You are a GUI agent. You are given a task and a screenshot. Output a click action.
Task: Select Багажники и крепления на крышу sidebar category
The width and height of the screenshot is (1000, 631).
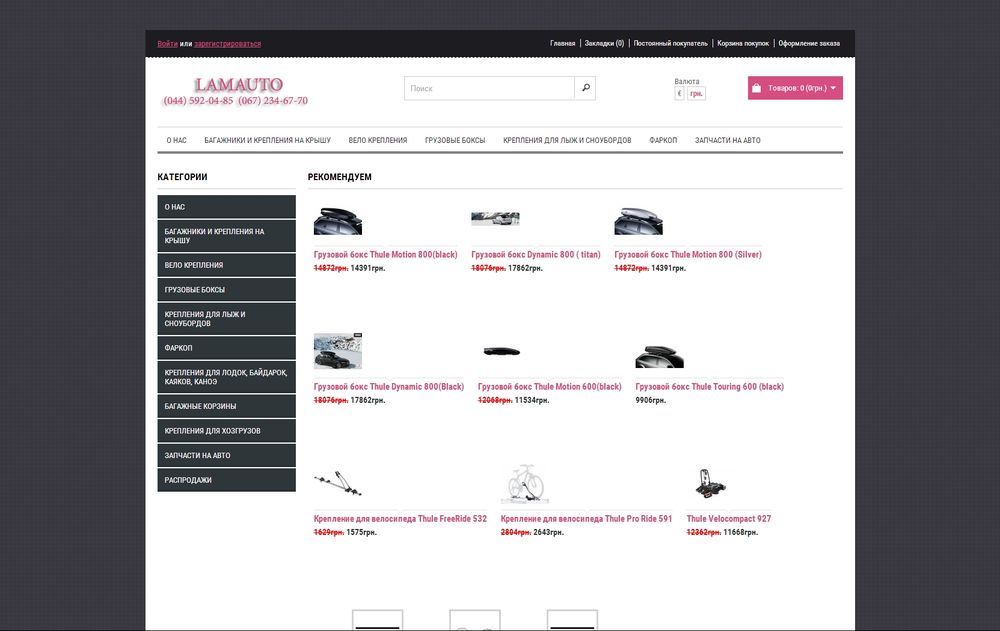pos(226,236)
